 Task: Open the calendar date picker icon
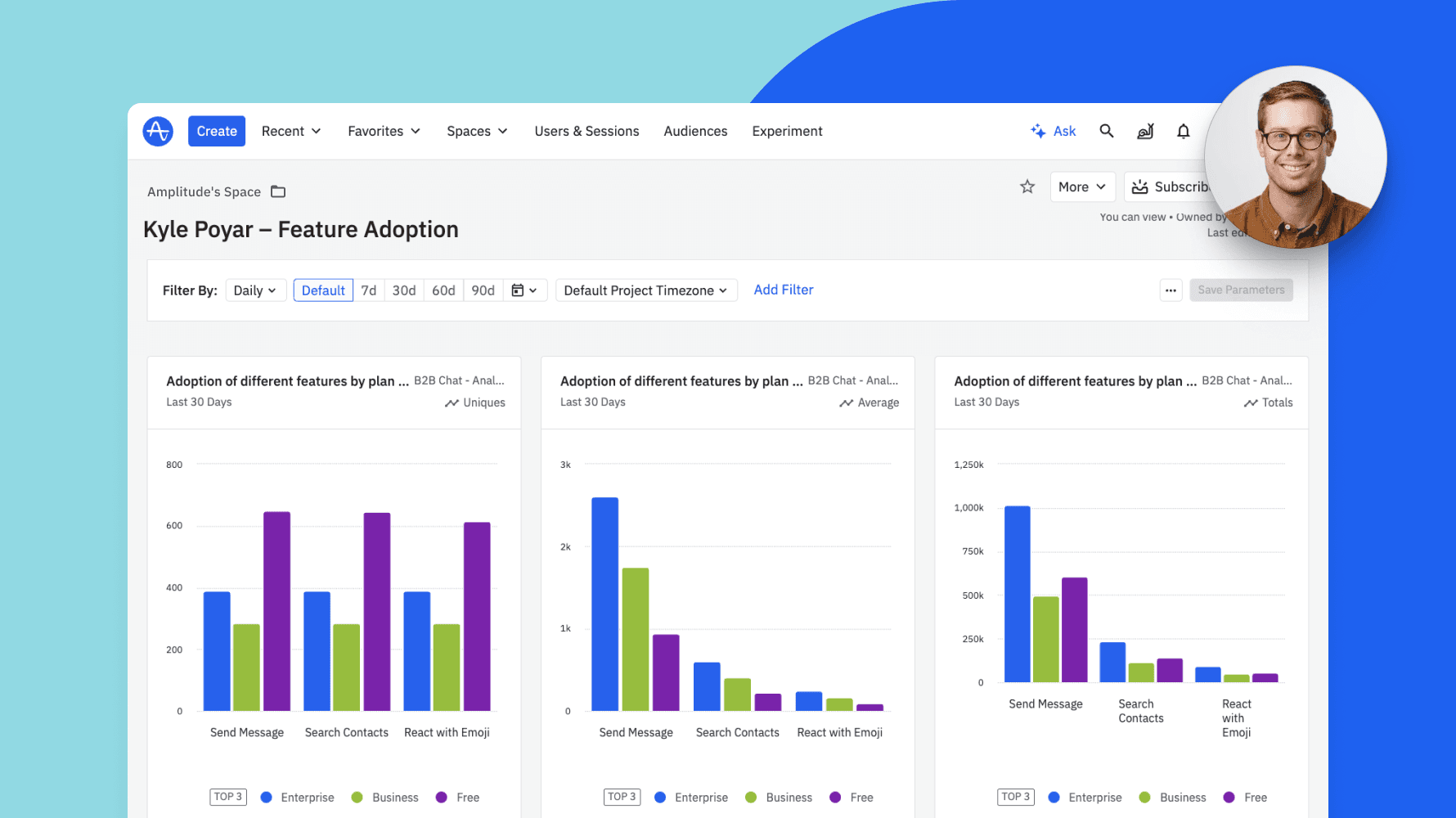point(520,290)
